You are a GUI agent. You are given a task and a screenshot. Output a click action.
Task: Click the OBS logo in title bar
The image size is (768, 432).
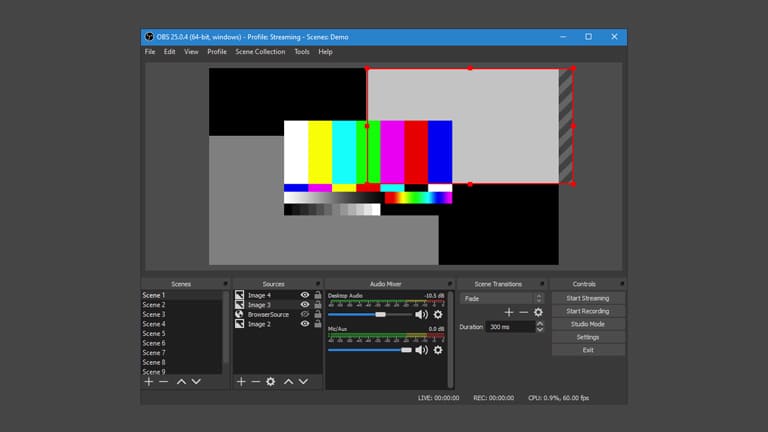149,37
